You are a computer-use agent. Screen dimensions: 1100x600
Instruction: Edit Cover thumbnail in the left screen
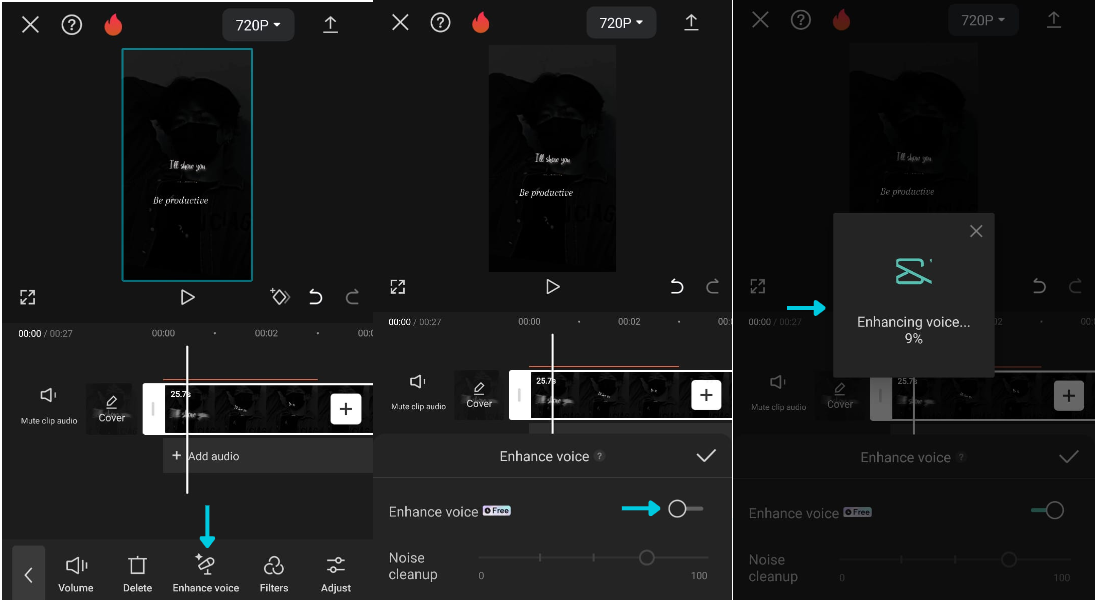click(x=111, y=408)
